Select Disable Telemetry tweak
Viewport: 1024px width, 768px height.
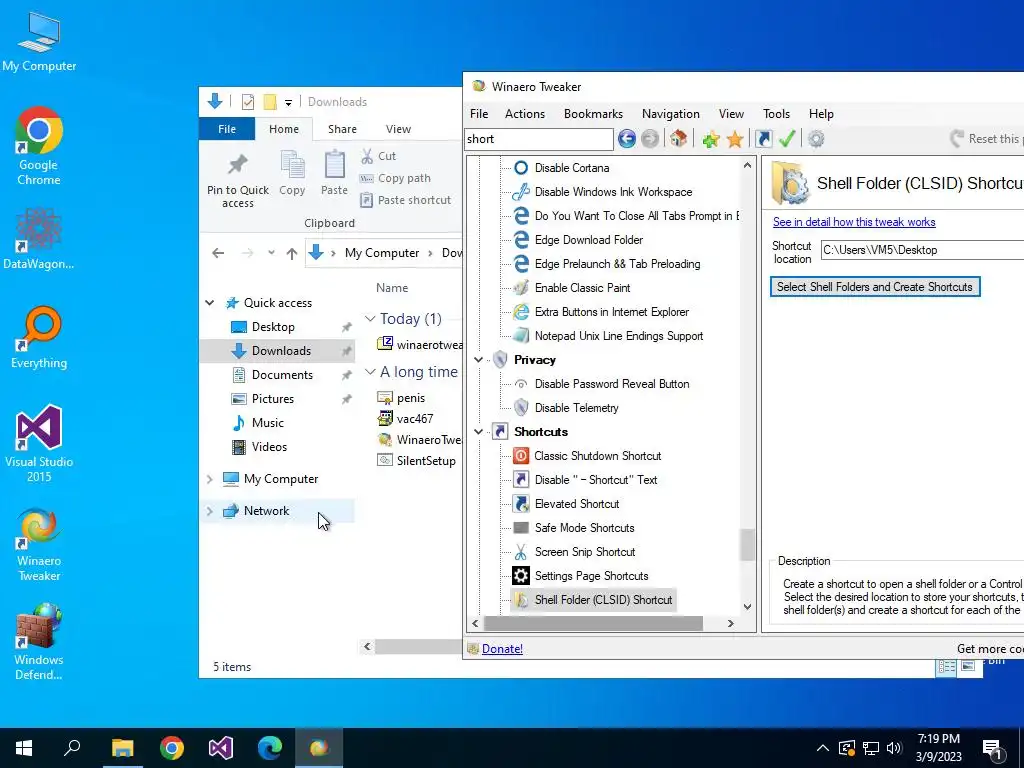tap(576, 408)
